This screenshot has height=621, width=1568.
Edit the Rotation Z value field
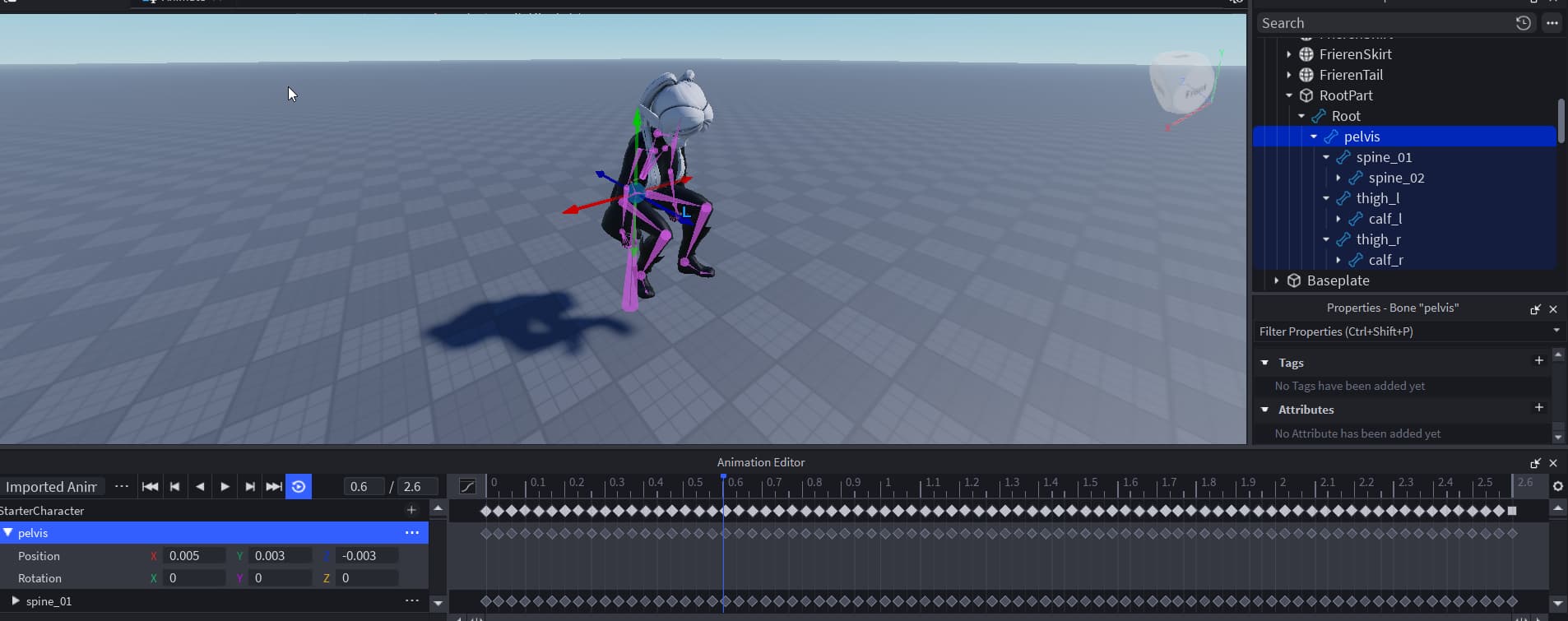coord(367,578)
